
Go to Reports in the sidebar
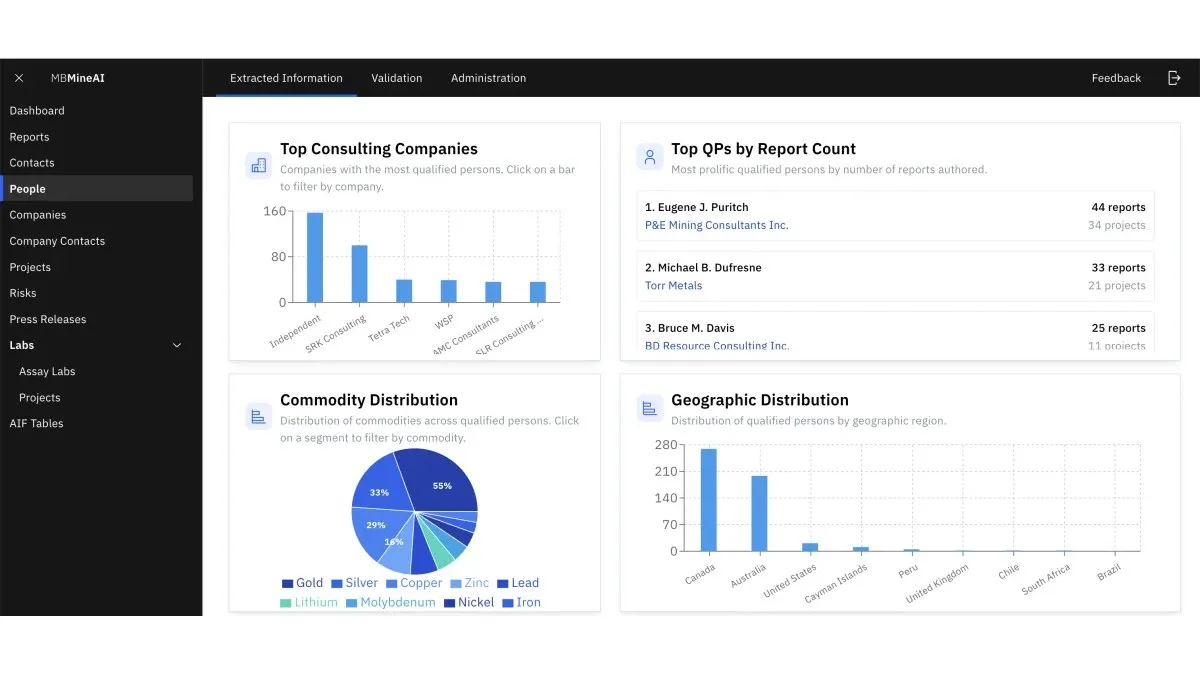[97, 137]
